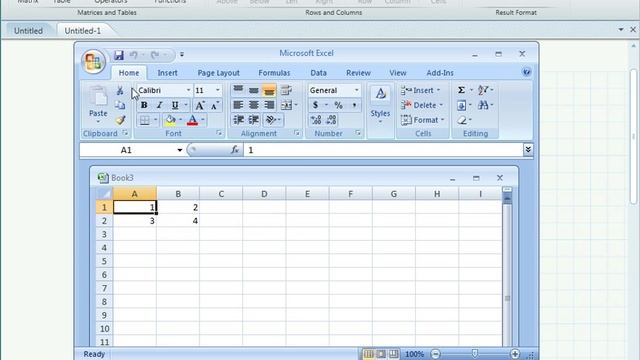The width and height of the screenshot is (640, 360).
Task: Increase decimal places
Action: (x=316, y=120)
